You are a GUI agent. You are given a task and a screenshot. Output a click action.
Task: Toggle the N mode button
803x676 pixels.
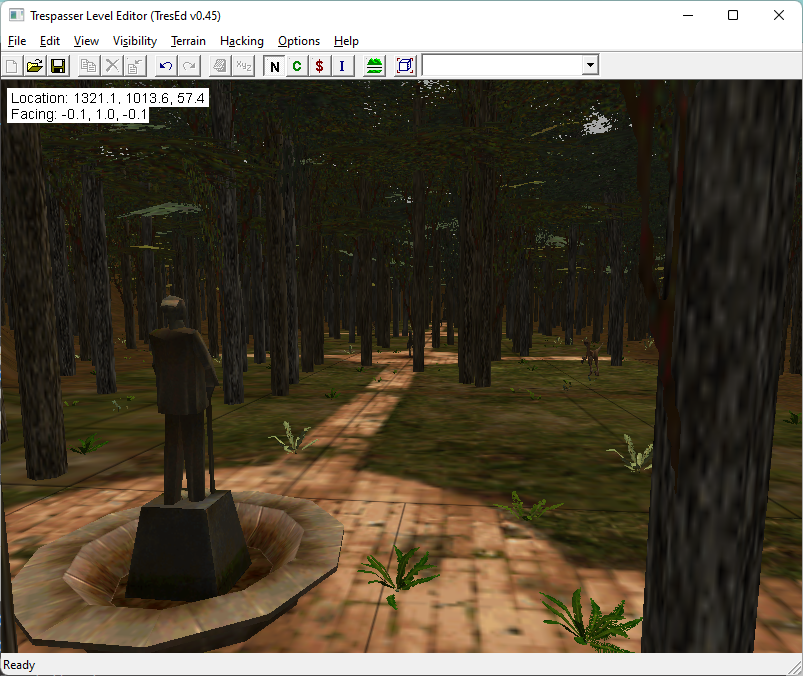tap(274, 66)
